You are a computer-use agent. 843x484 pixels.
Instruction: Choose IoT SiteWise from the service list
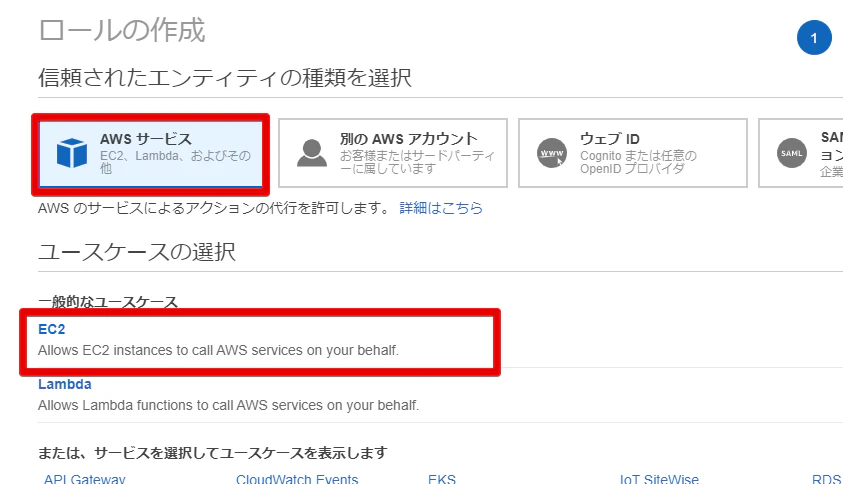click(659, 479)
